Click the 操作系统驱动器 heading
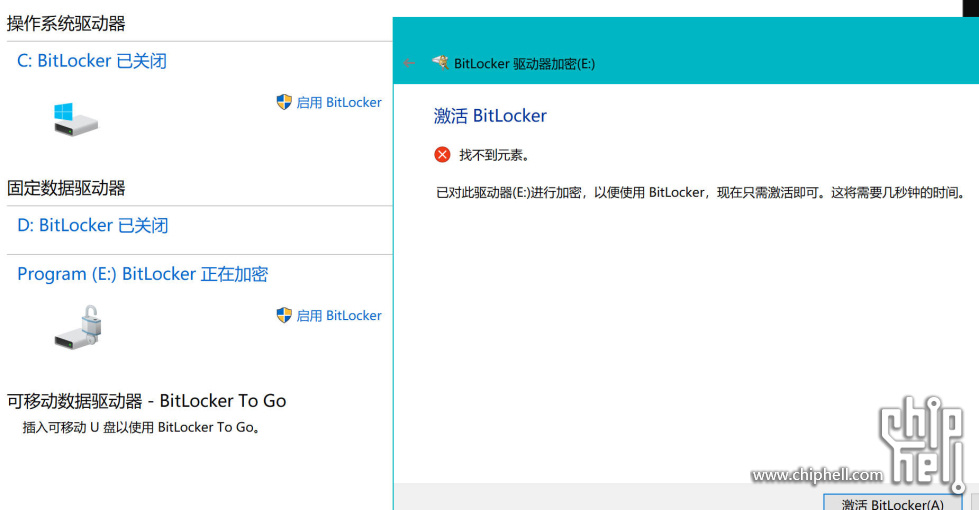This screenshot has width=979, height=510. tap(66, 24)
